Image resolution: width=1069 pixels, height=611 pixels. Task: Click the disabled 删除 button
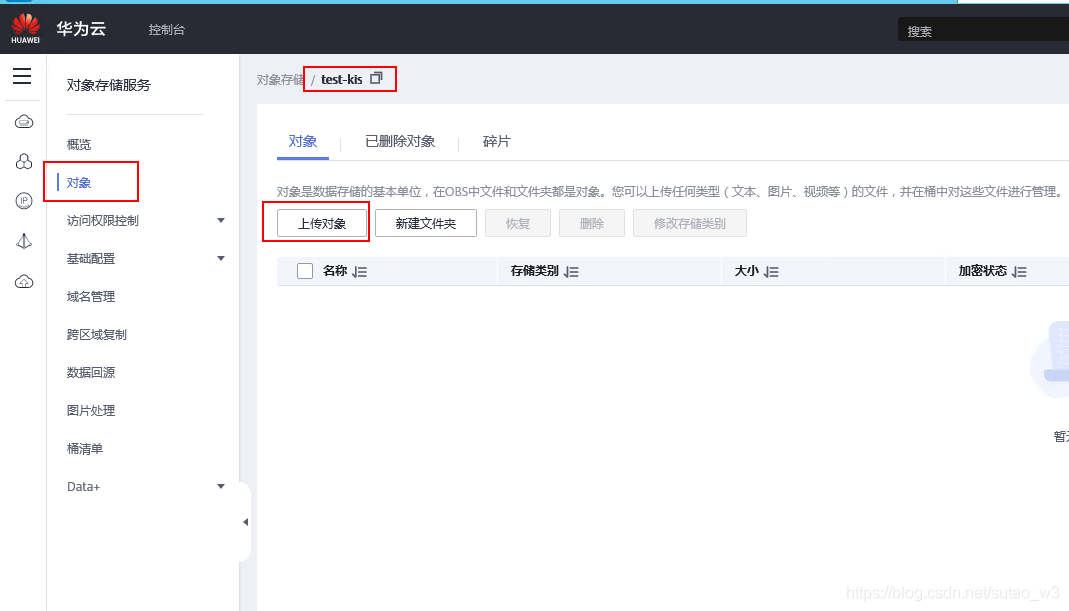(x=592, y=223)
